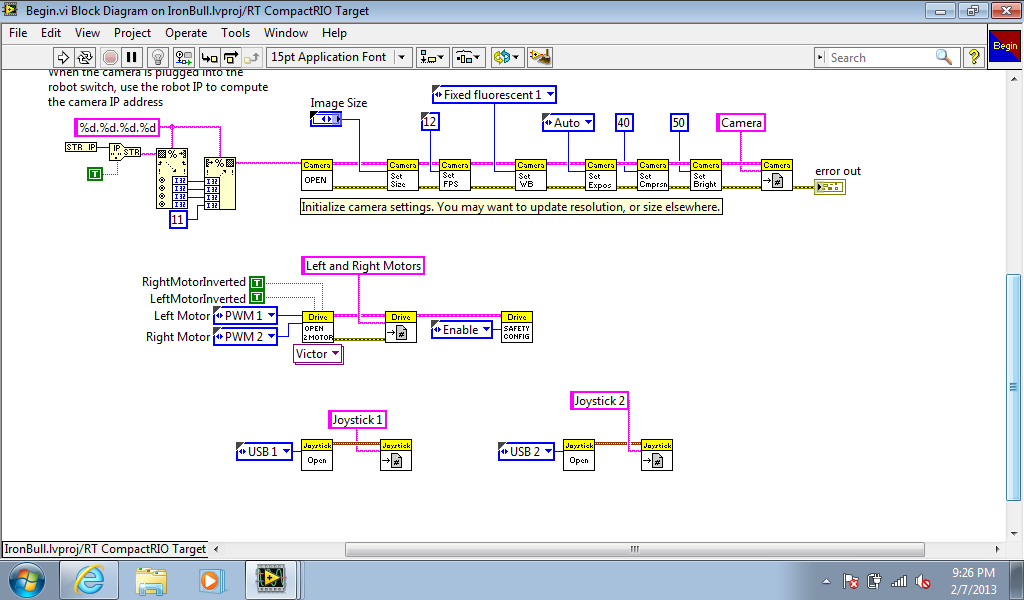Abort execution with the red stop button
Viewport: 1024px width, 600px height.
[x=110, y=57]
